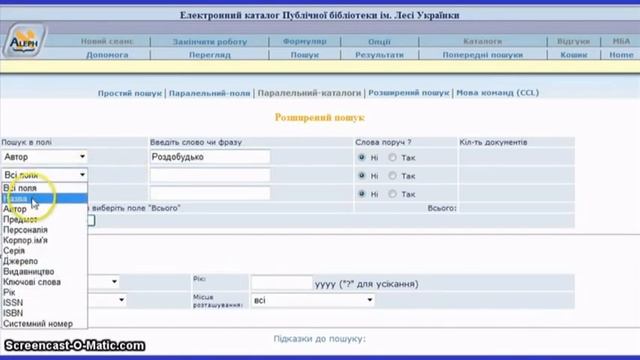Open the МБА link
Image resolution: width=640 pixels, height=360 pixels.
(621, 41)
